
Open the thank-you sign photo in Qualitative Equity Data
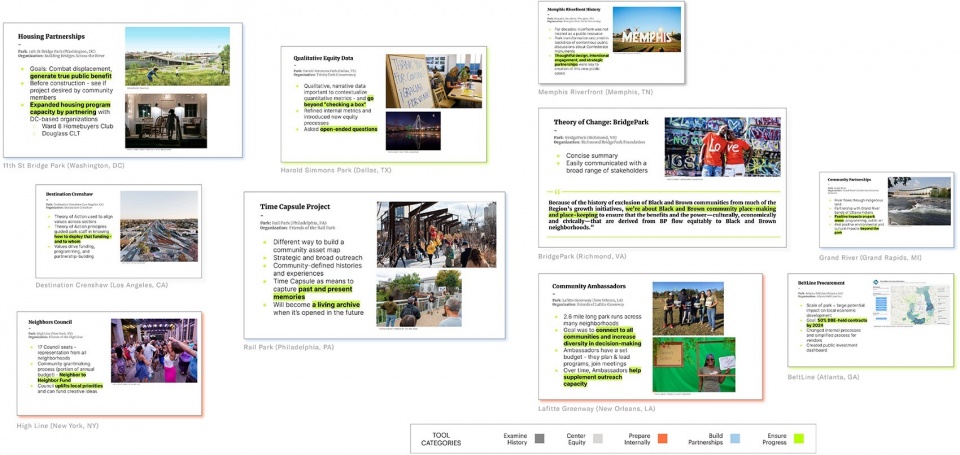coord(434,81)
